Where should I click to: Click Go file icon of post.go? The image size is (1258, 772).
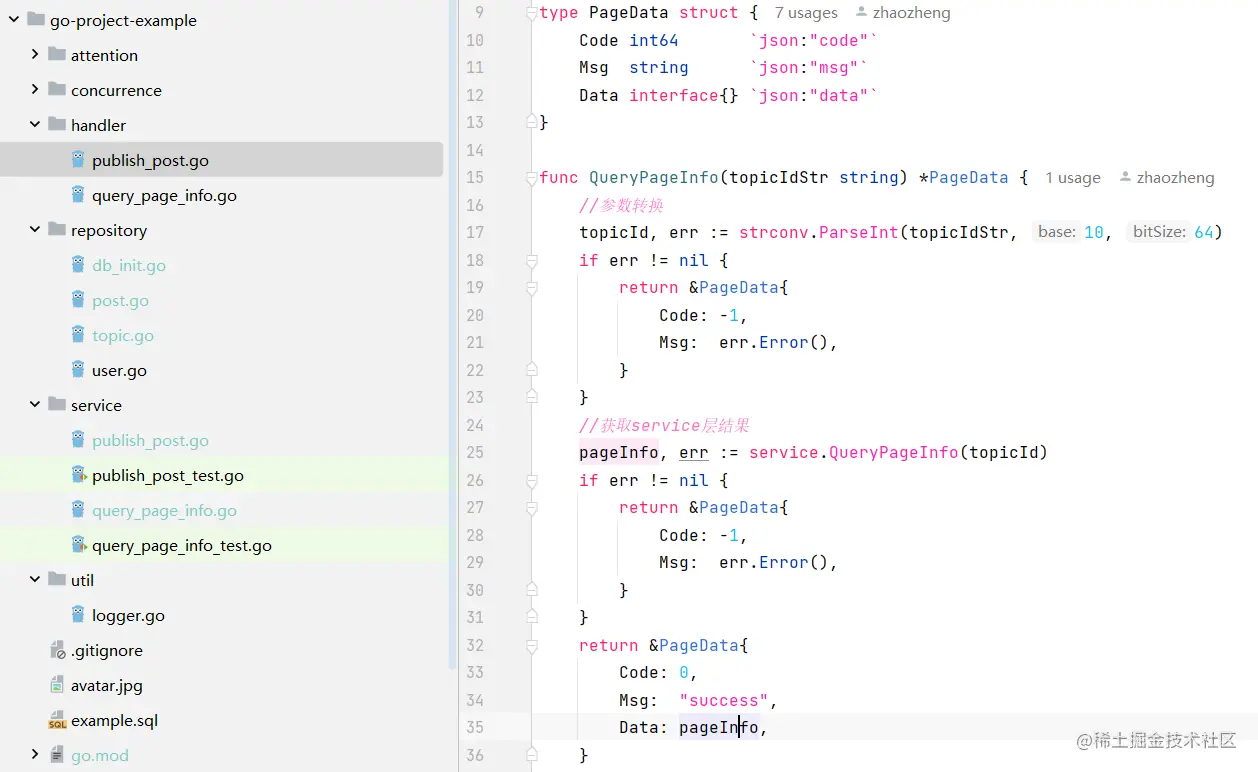[x=78, y=300]
